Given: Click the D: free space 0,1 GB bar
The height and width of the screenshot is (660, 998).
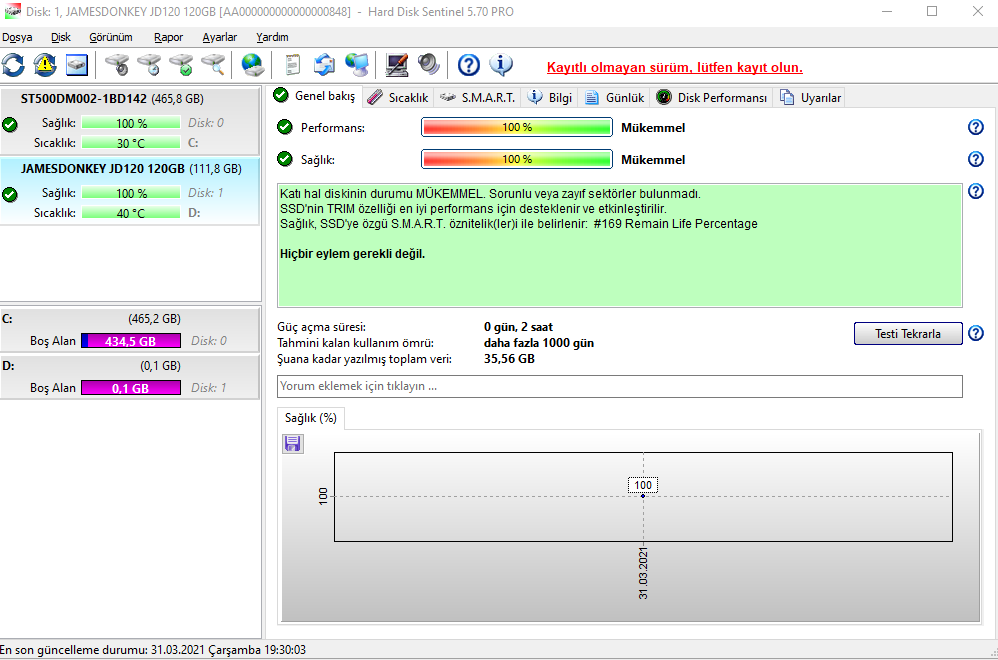Looking at the screenshot, I should [x=131, y=388].
